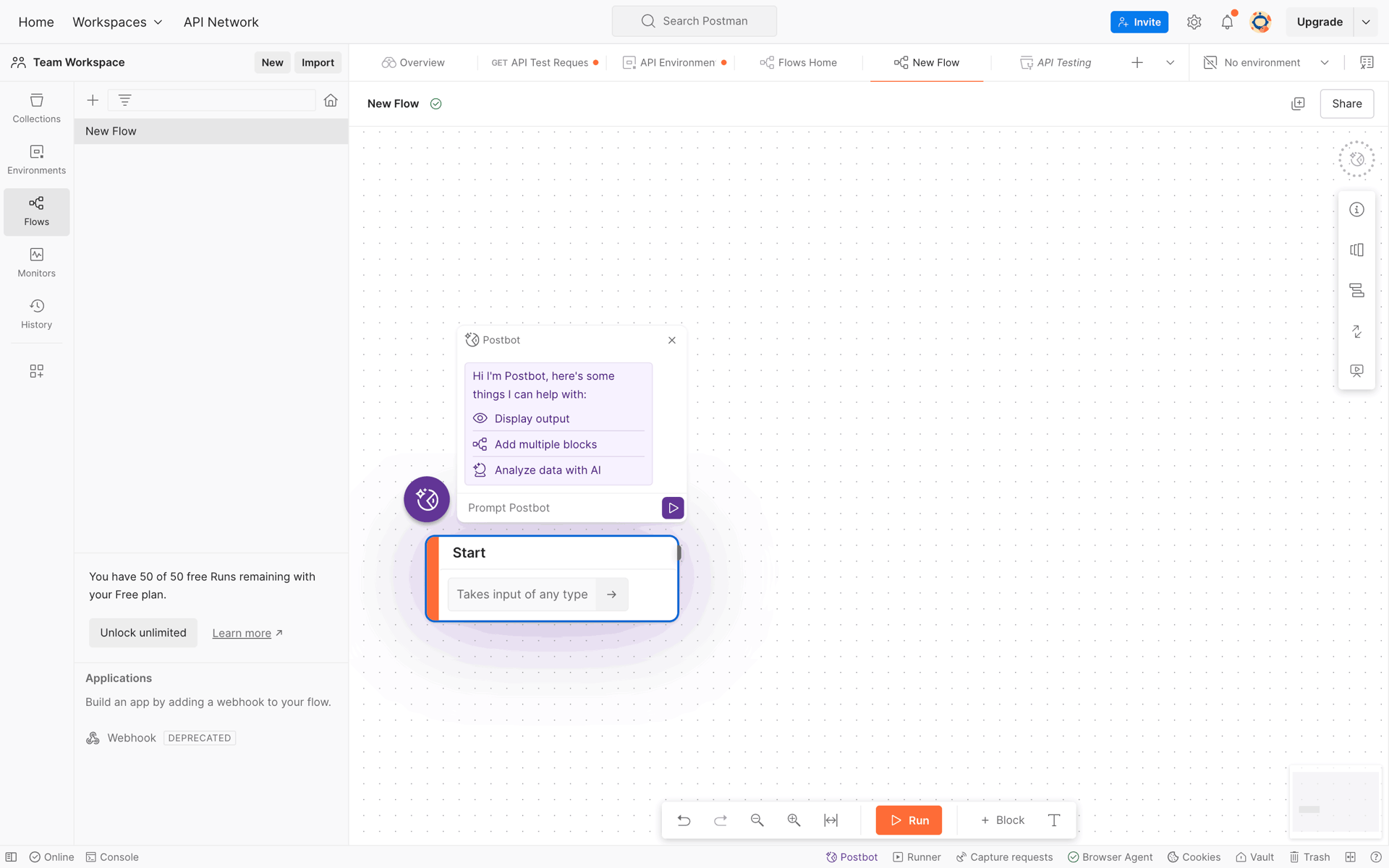Close the Postbot popup
This screenshot has height=868, width=1389.
coord(672,340)
